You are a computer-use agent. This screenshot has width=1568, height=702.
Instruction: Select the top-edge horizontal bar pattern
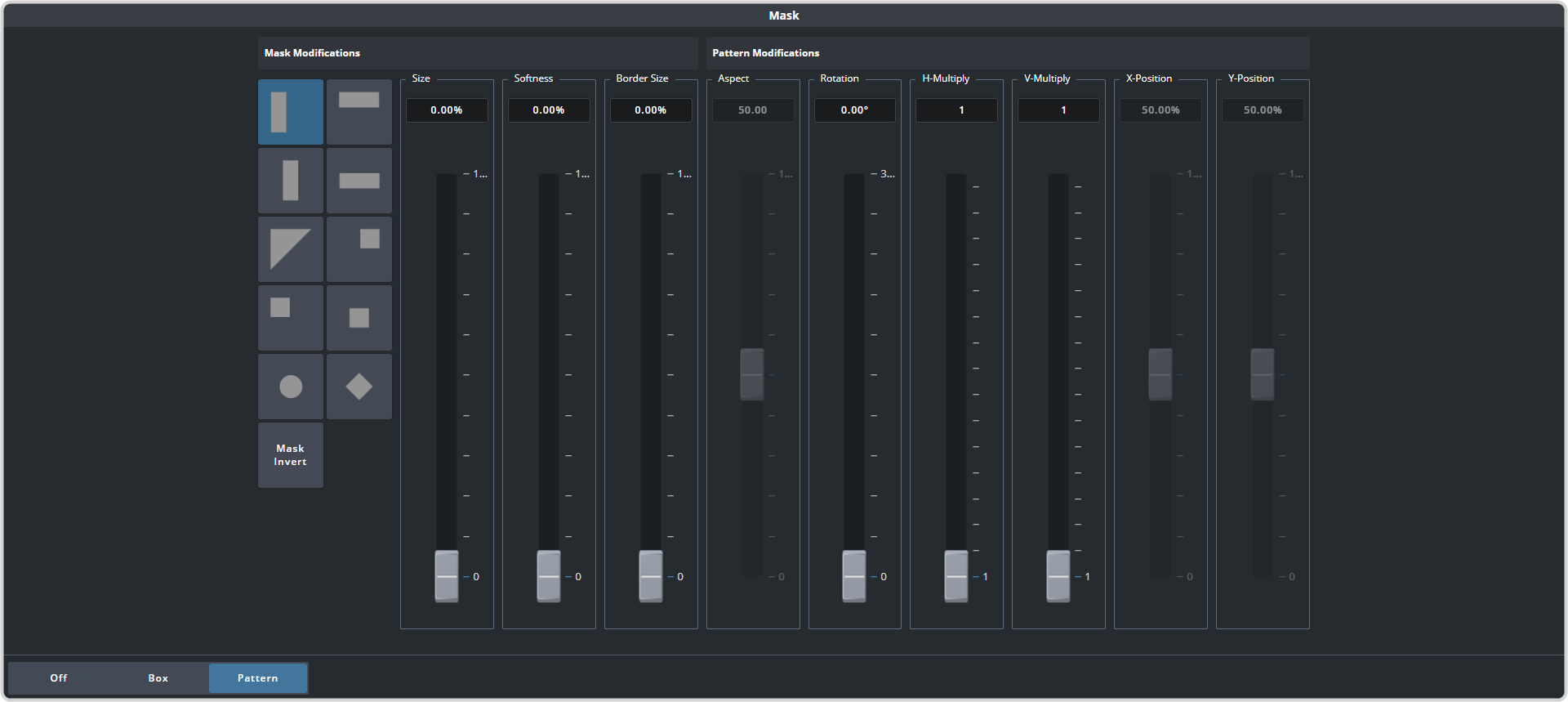[359, 112]
